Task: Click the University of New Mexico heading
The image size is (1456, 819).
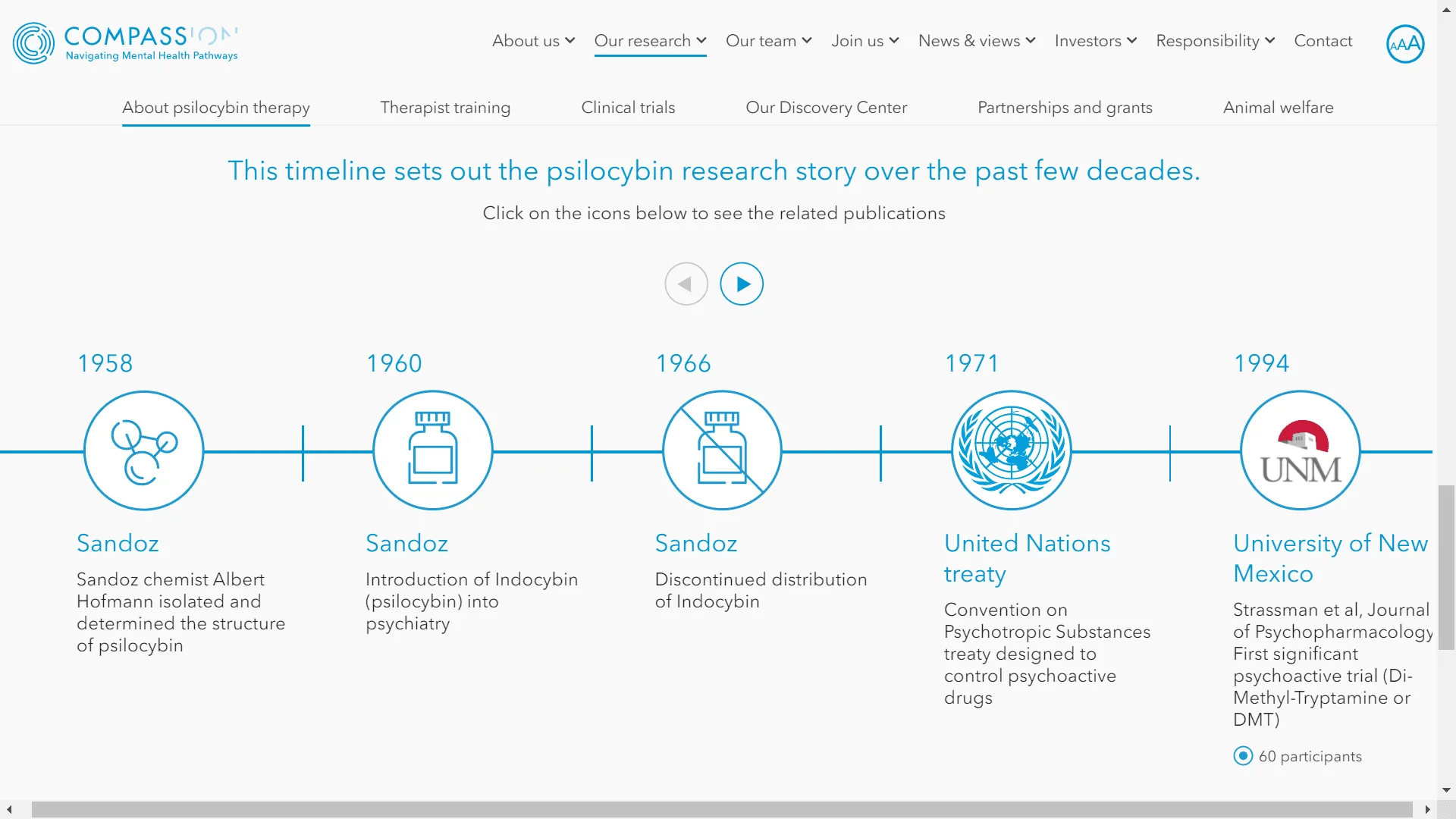Action: (1330, 558)
